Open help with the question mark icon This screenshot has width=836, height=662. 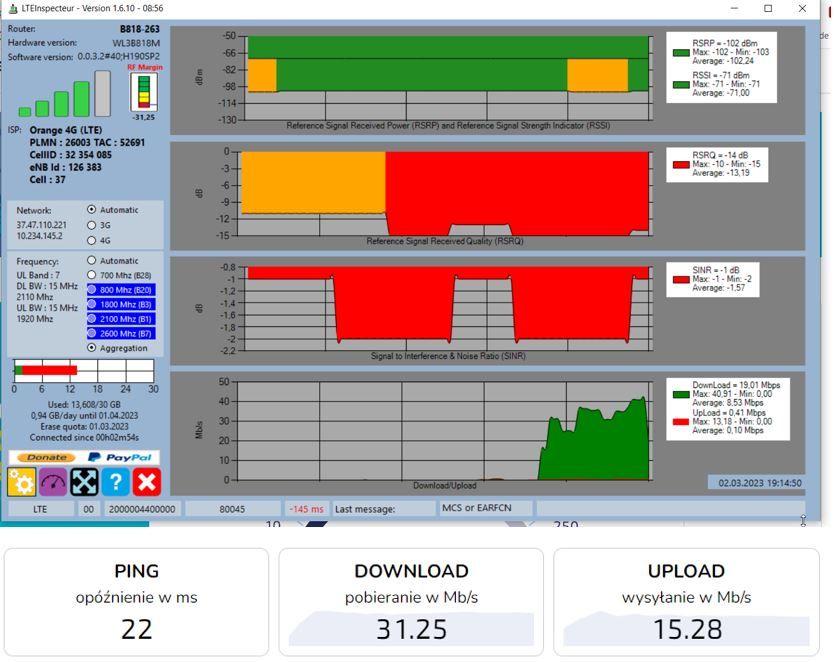point(116,482)
